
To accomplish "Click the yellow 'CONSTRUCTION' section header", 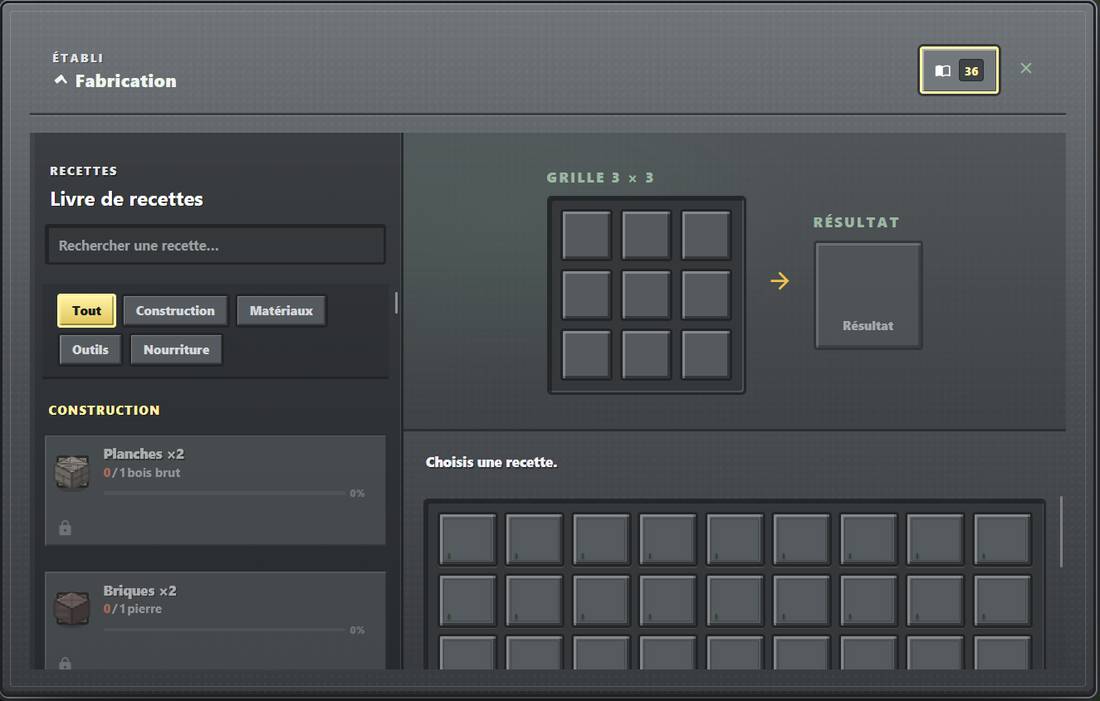I will pyautogui.click(x=104, y=410).
